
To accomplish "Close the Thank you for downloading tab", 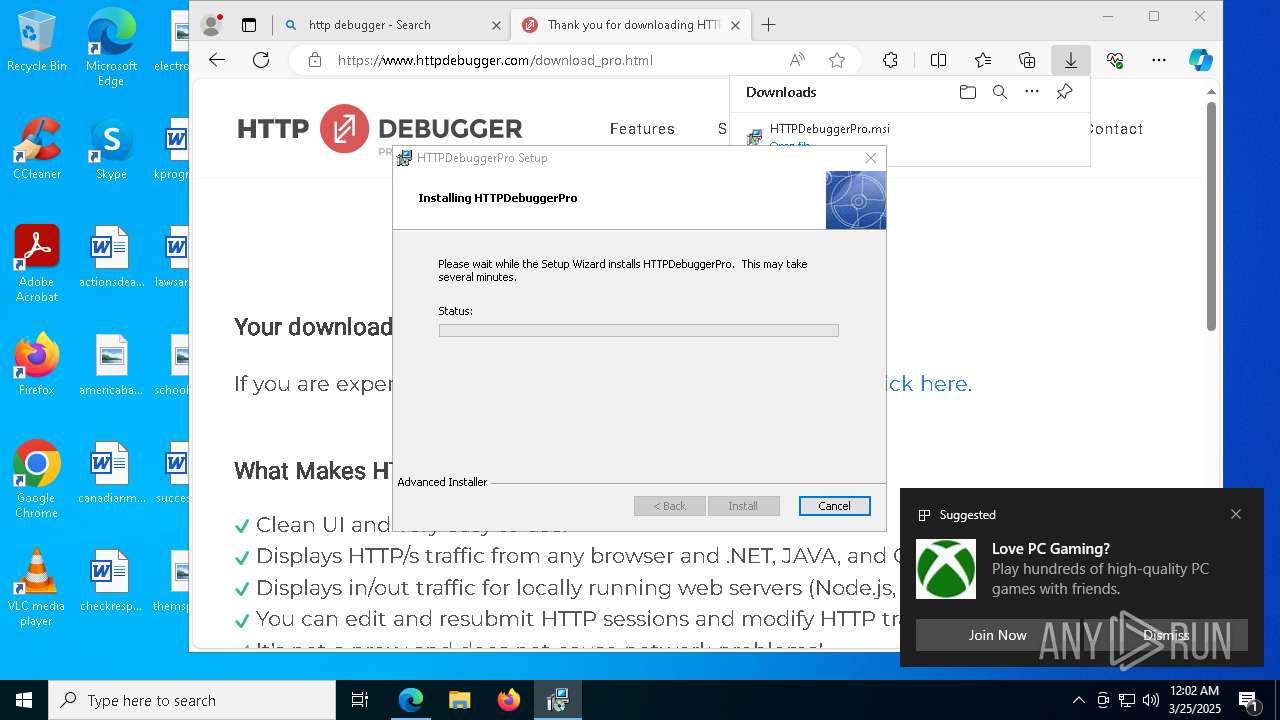I will click(735, 25).
